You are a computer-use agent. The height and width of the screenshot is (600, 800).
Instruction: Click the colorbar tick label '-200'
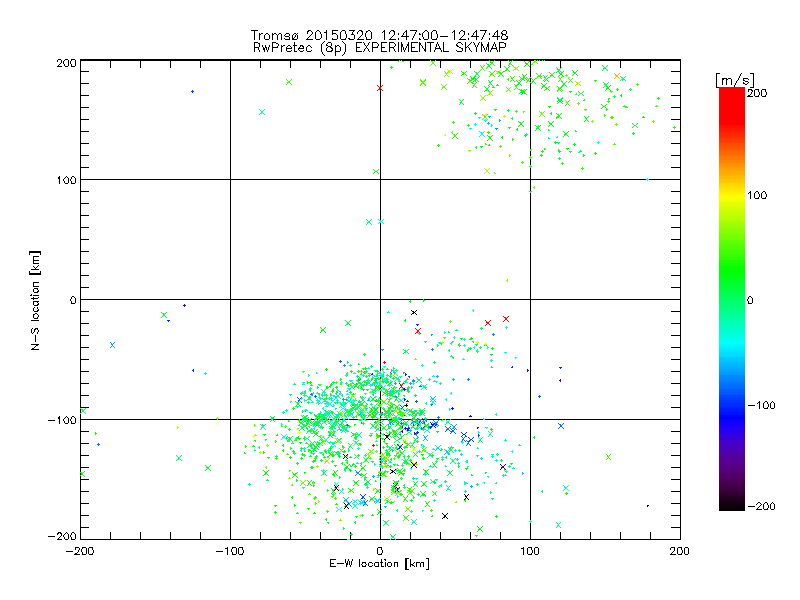[x=761, y=506]
